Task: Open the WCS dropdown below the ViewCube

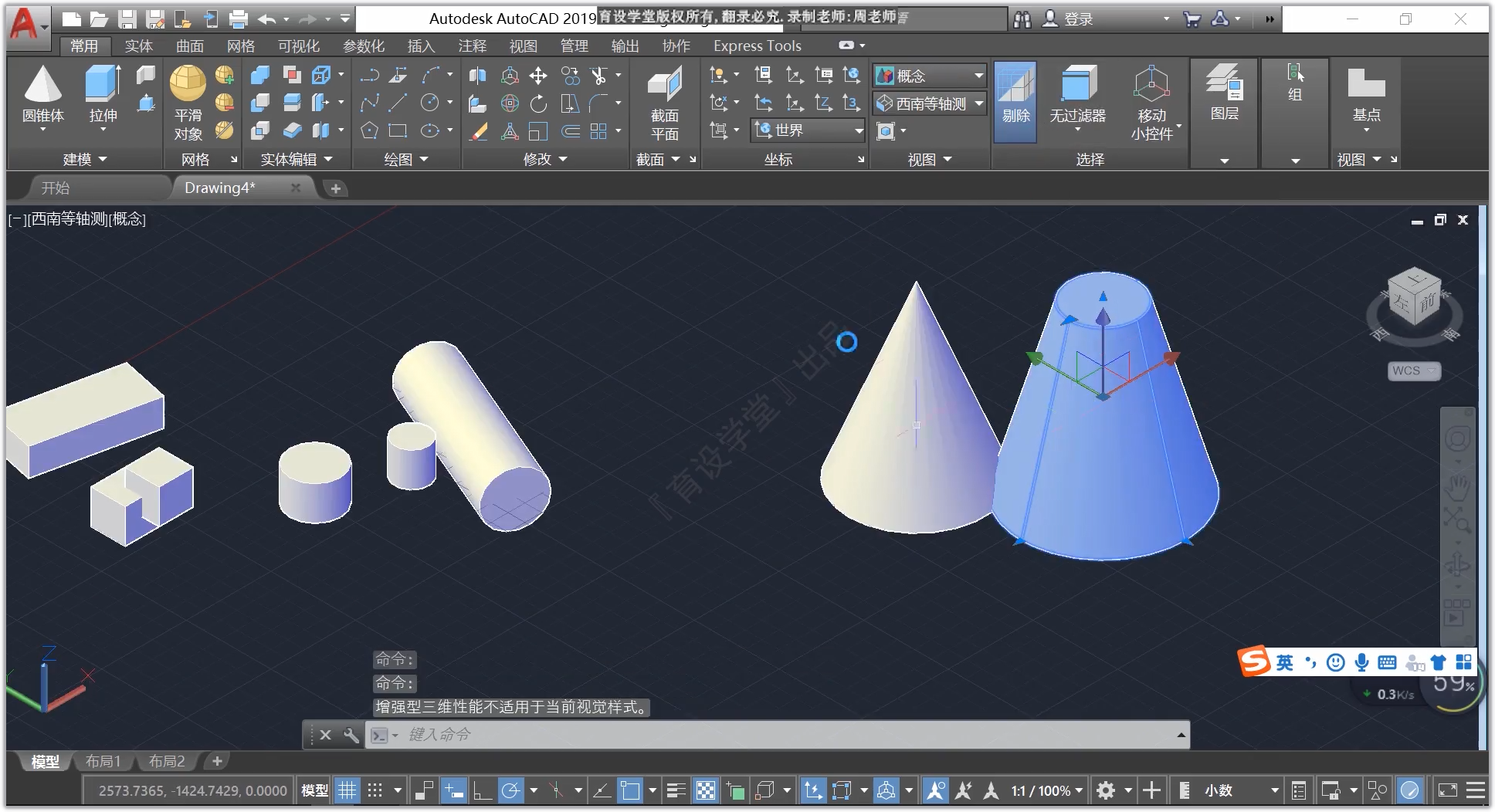Action: (1414, 370)
